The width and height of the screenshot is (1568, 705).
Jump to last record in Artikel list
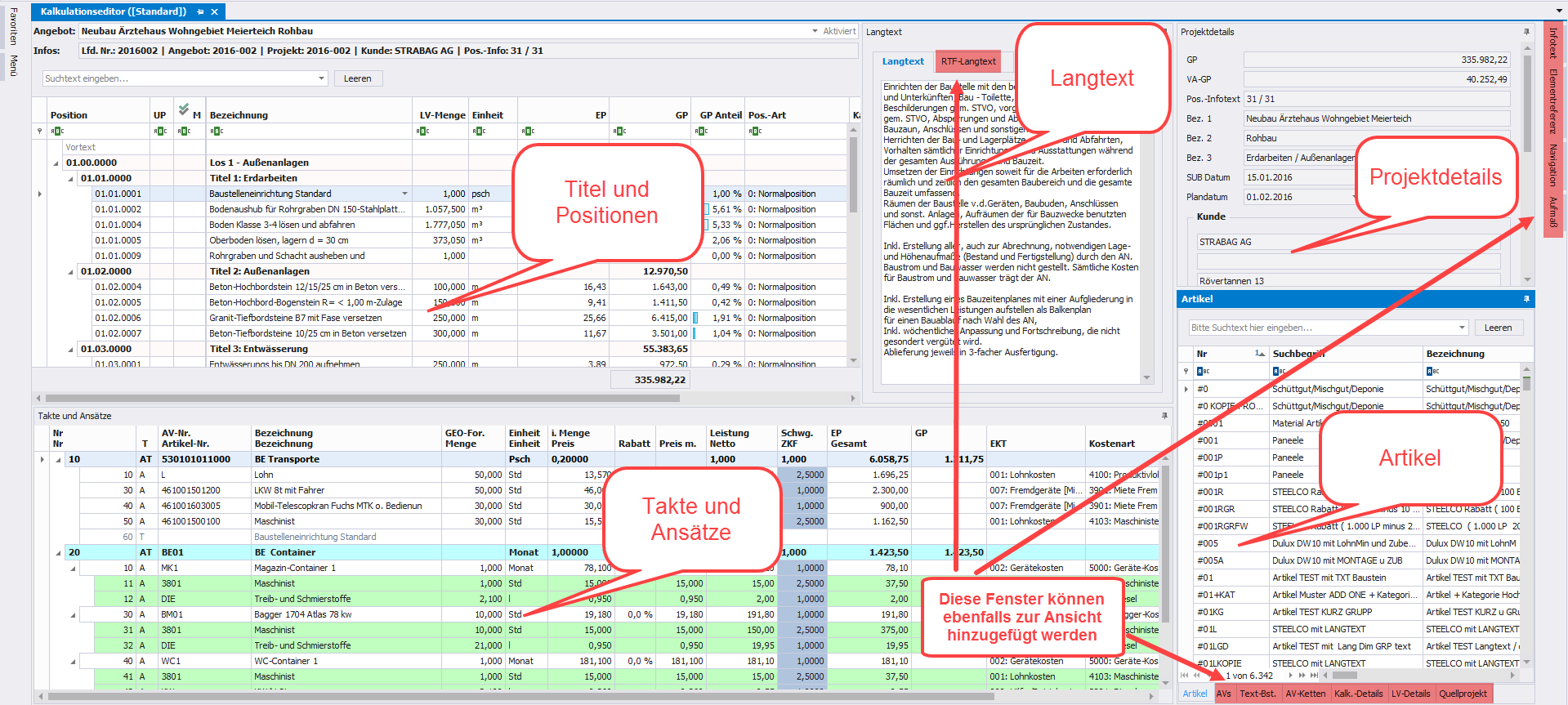[x=1314, y=676]
